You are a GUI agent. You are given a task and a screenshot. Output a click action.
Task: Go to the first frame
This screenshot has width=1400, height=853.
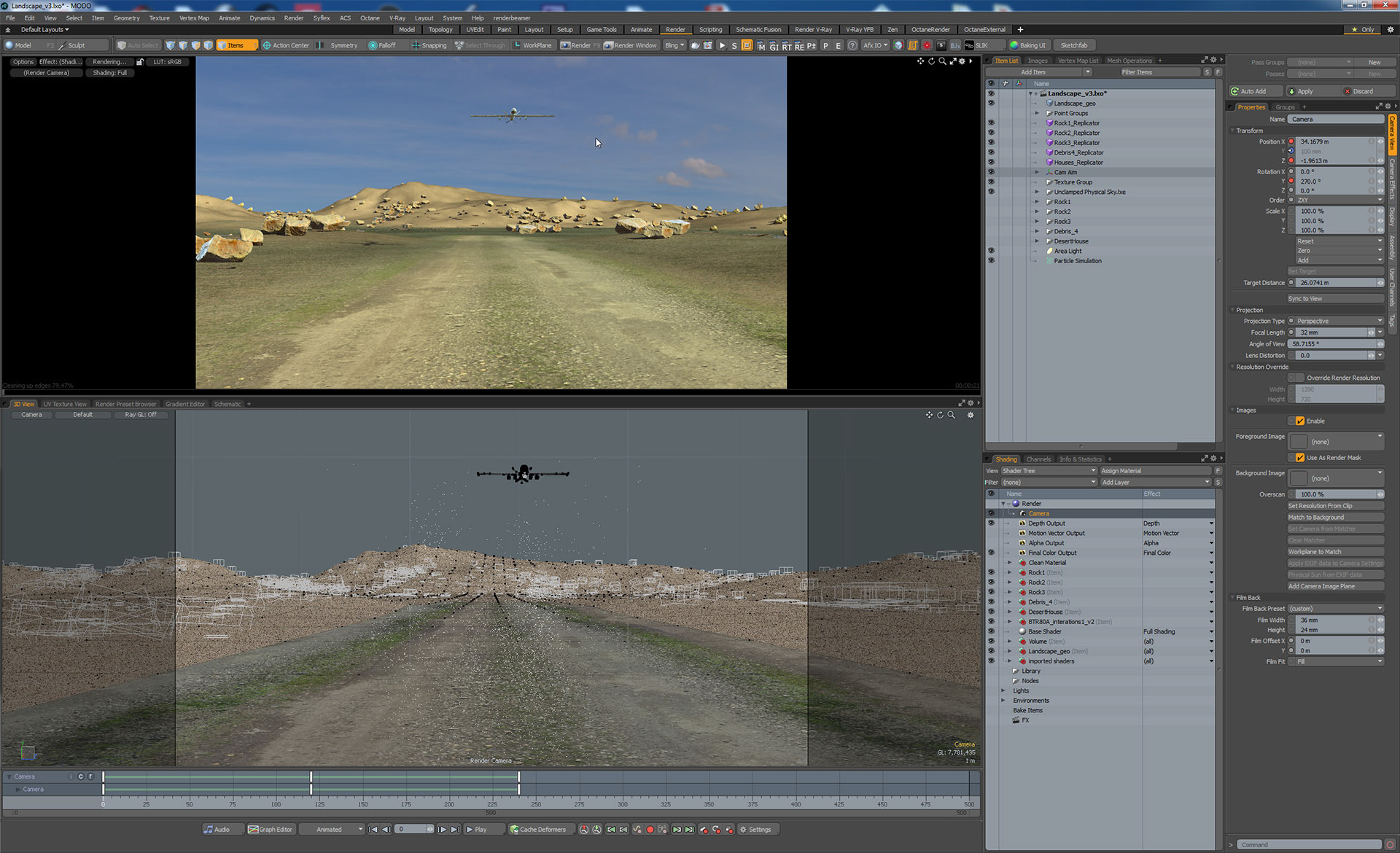(373, 830)
